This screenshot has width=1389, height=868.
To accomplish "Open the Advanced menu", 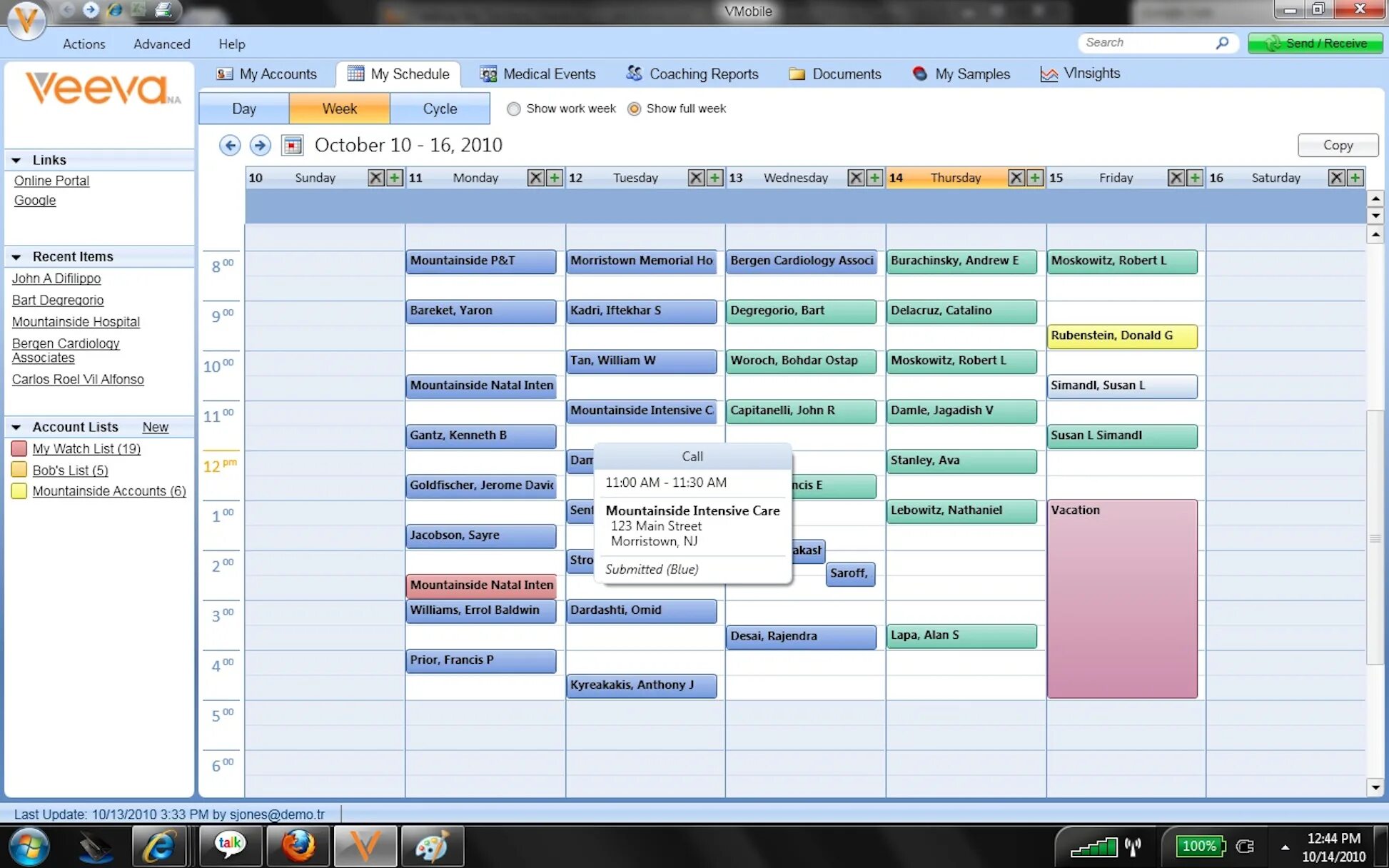I will (x=161, y=44).
